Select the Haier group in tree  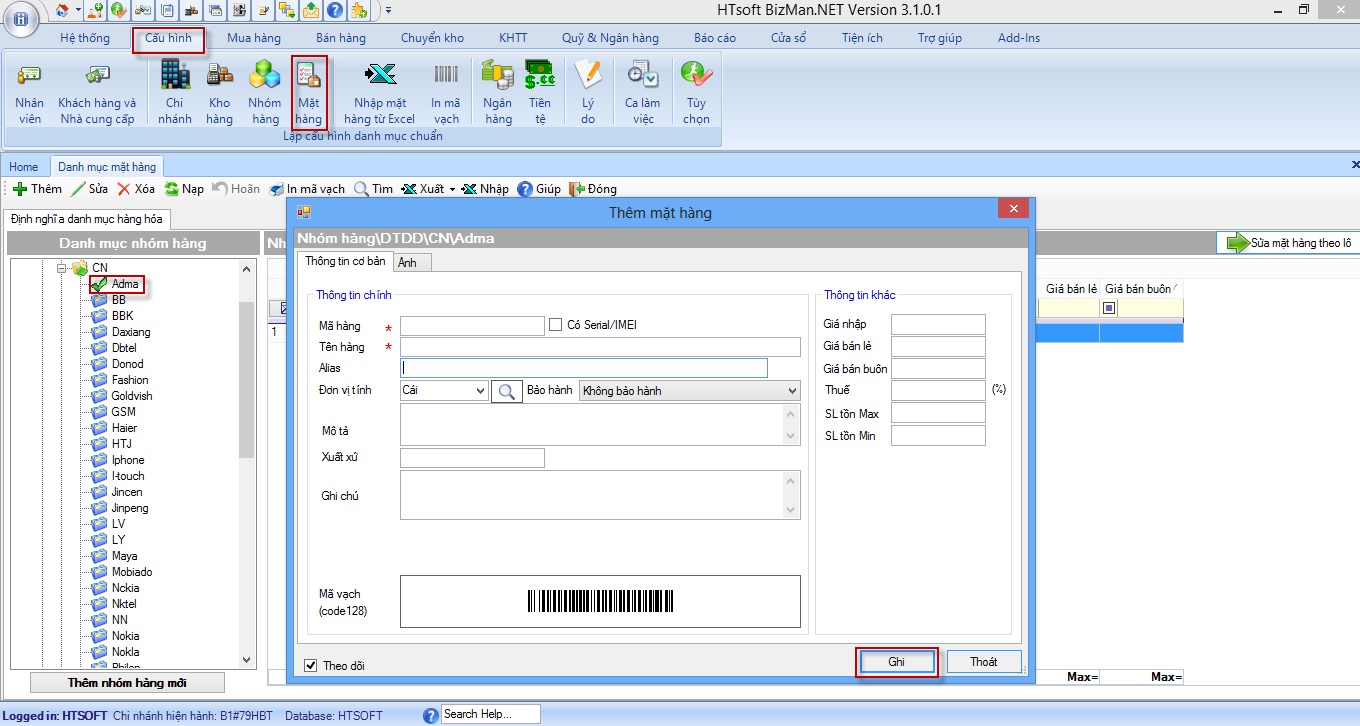coord(124,428)
